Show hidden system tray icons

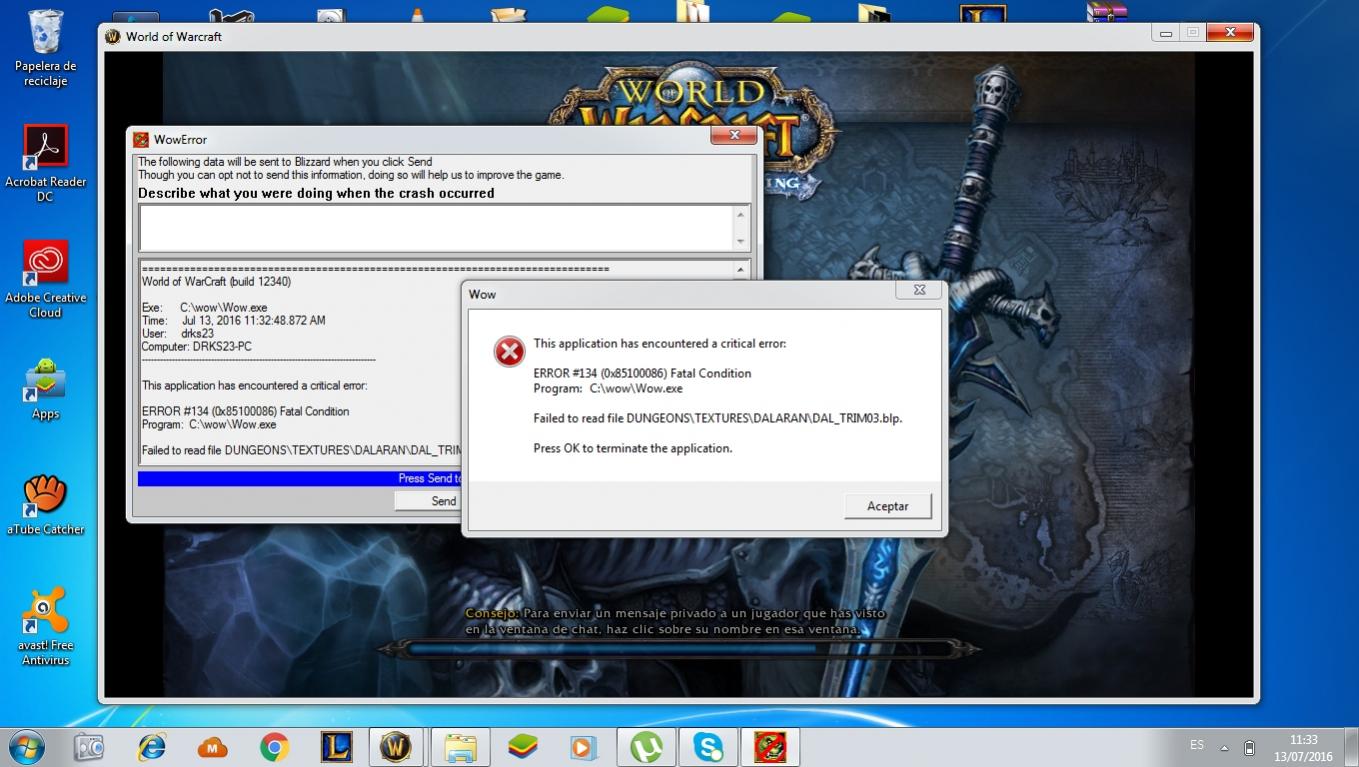[x=1224, y=747]
